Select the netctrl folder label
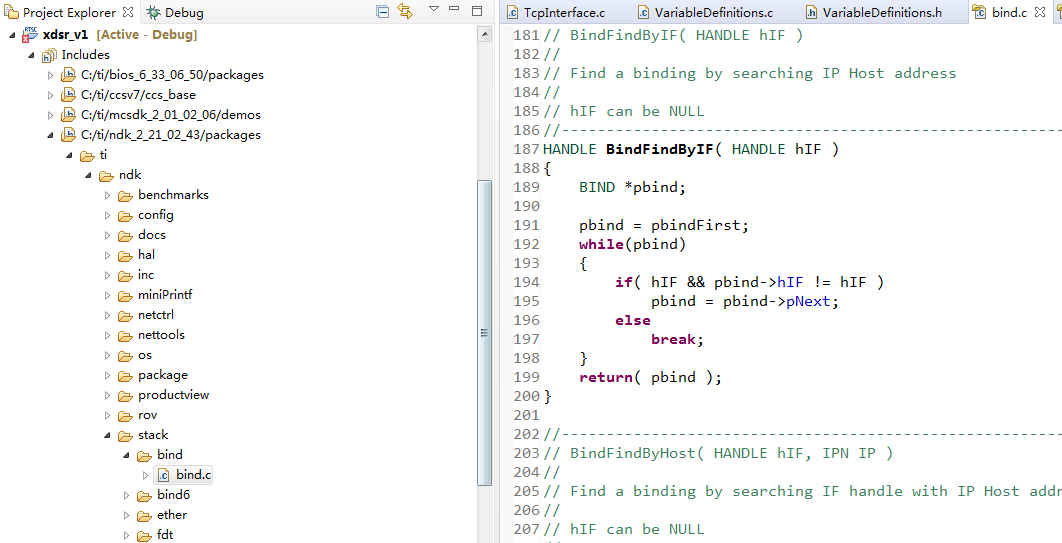The width and height of the screenshot is (1062, 543). point(156,316)
